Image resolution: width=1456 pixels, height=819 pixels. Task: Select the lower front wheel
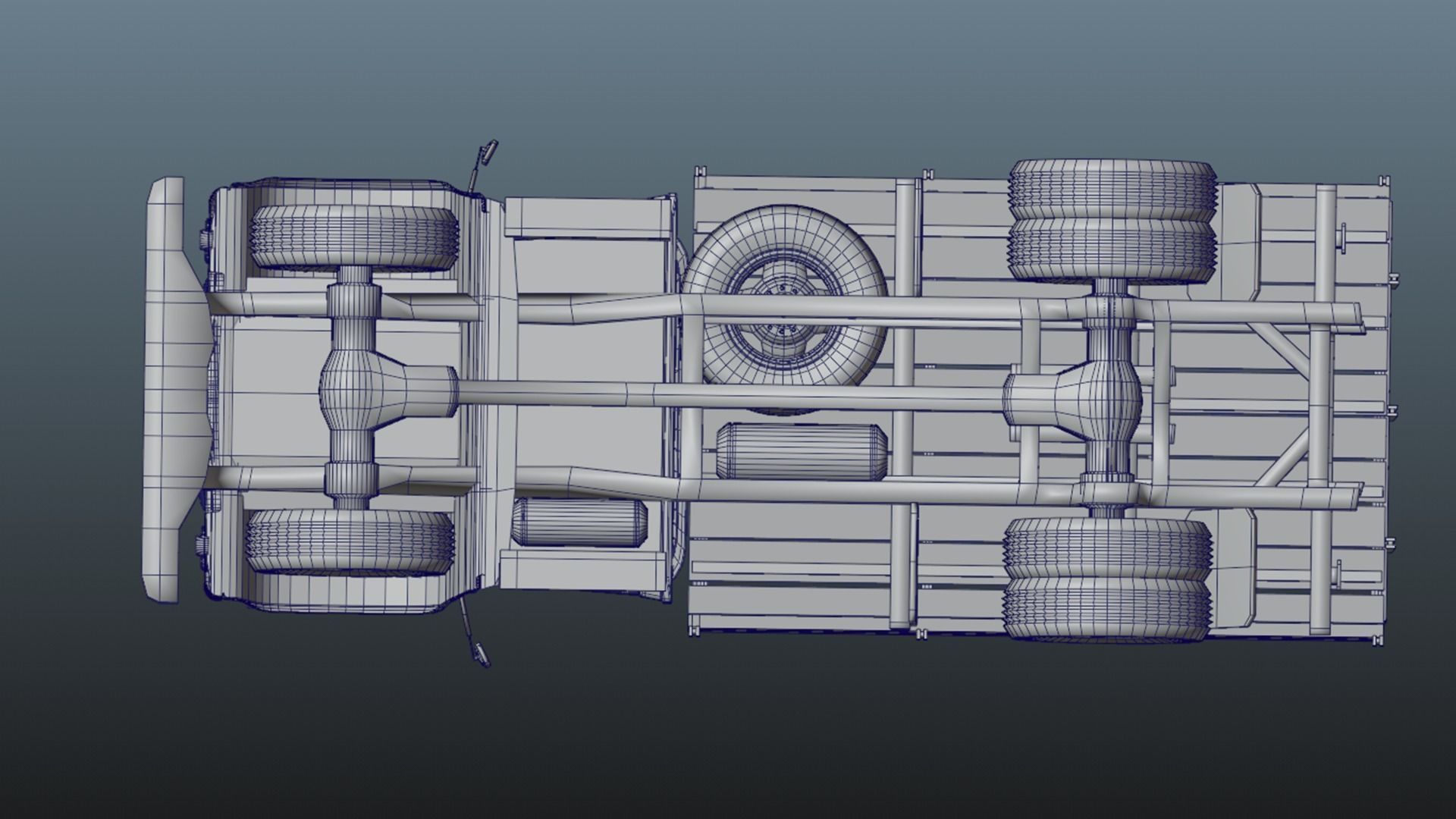click(350, 540)
